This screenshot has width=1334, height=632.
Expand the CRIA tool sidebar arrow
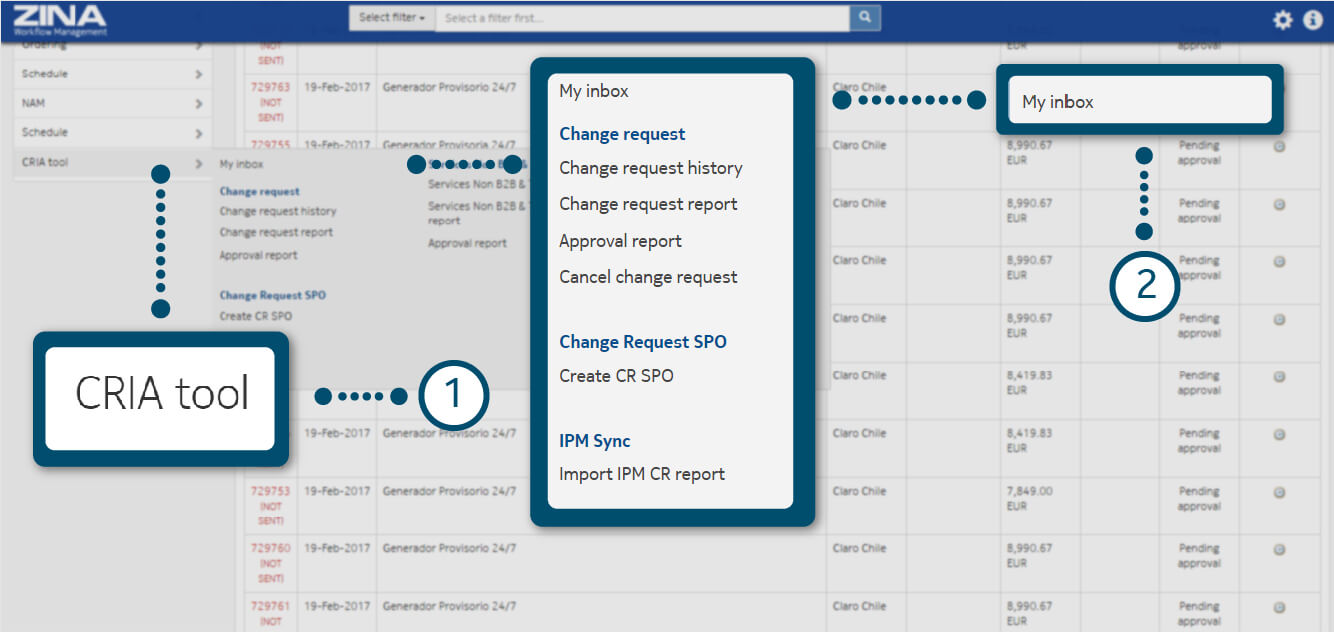click(199, 163)
